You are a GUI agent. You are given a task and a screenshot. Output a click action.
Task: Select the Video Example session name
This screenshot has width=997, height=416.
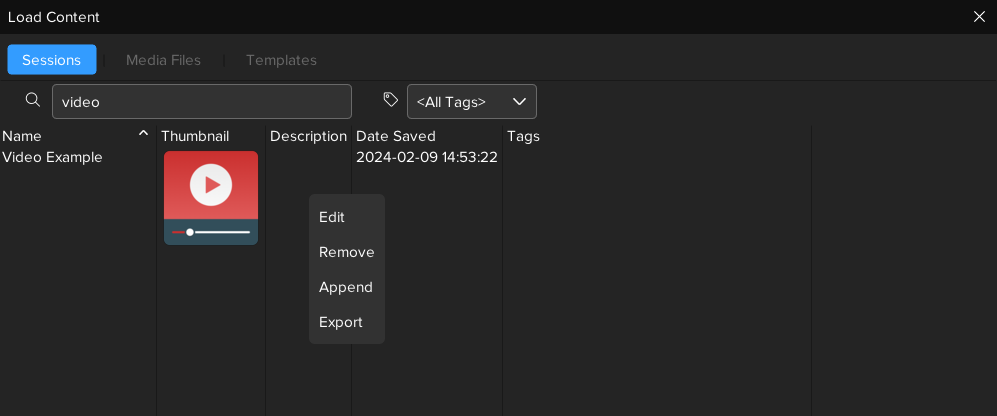53,157
